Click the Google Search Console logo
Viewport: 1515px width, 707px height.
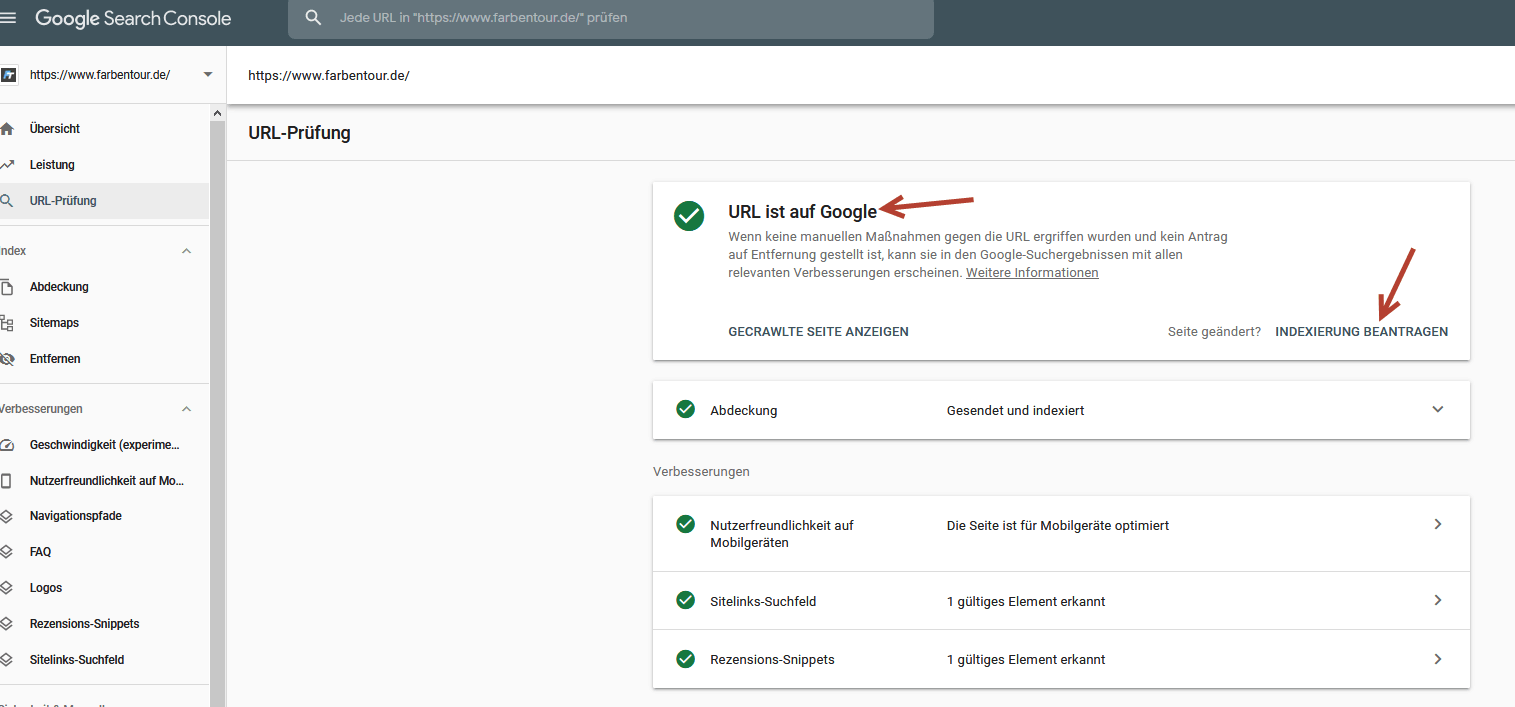tap(133, 18)
